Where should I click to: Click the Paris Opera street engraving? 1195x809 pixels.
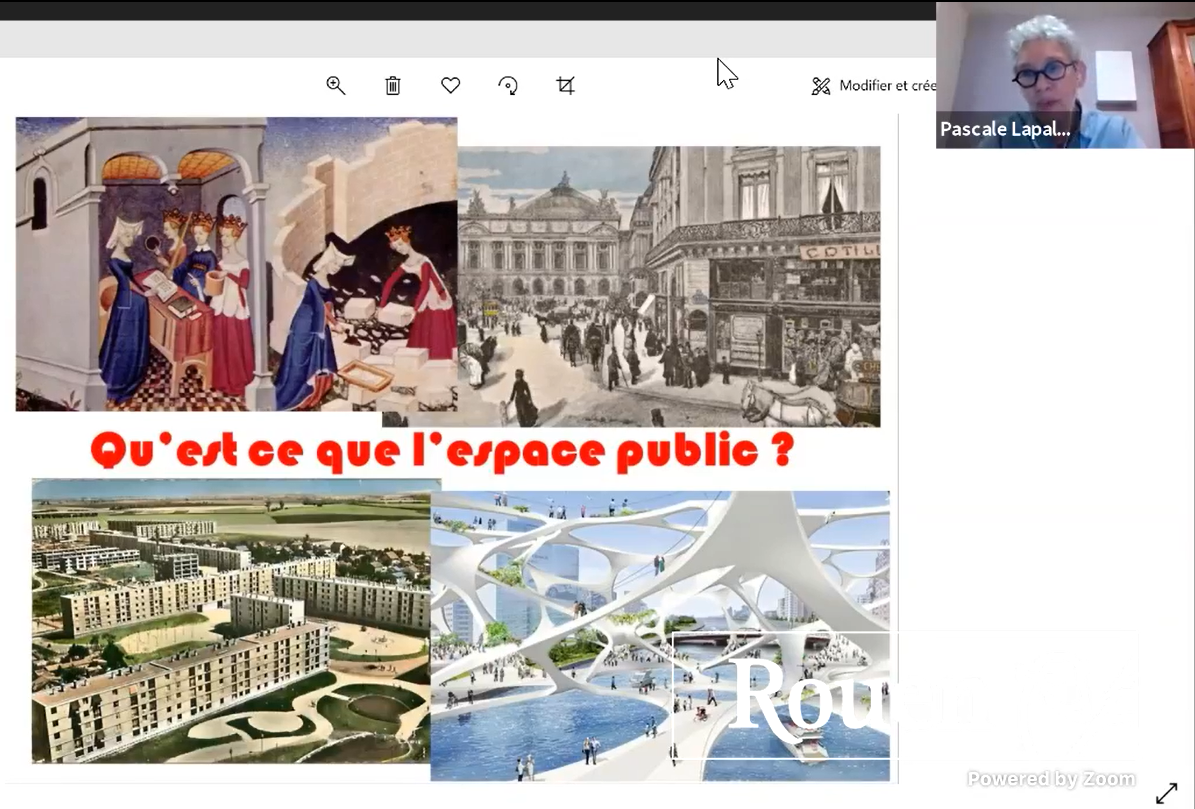[x=669, y=286]
